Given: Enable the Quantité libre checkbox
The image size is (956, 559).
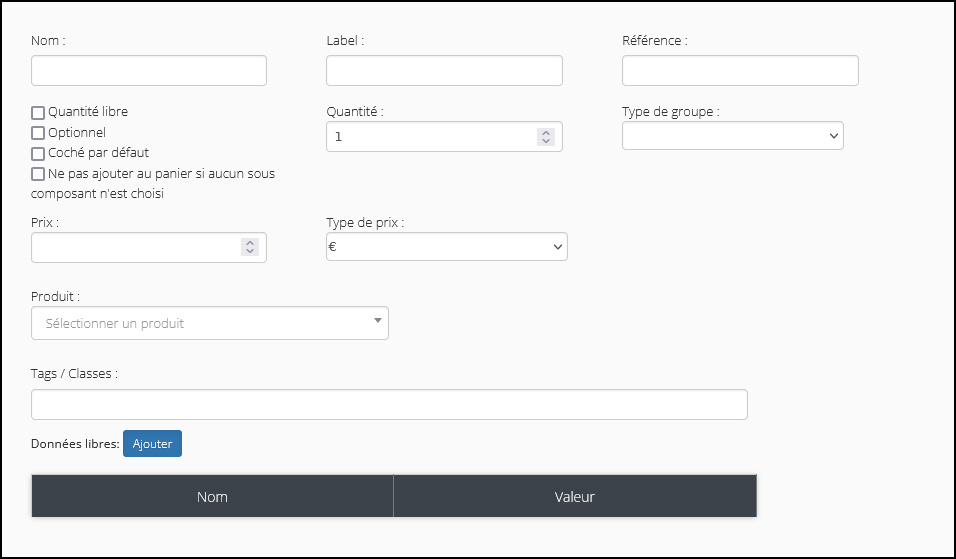Looking at the screenshot, I should (x=38, y=113).
